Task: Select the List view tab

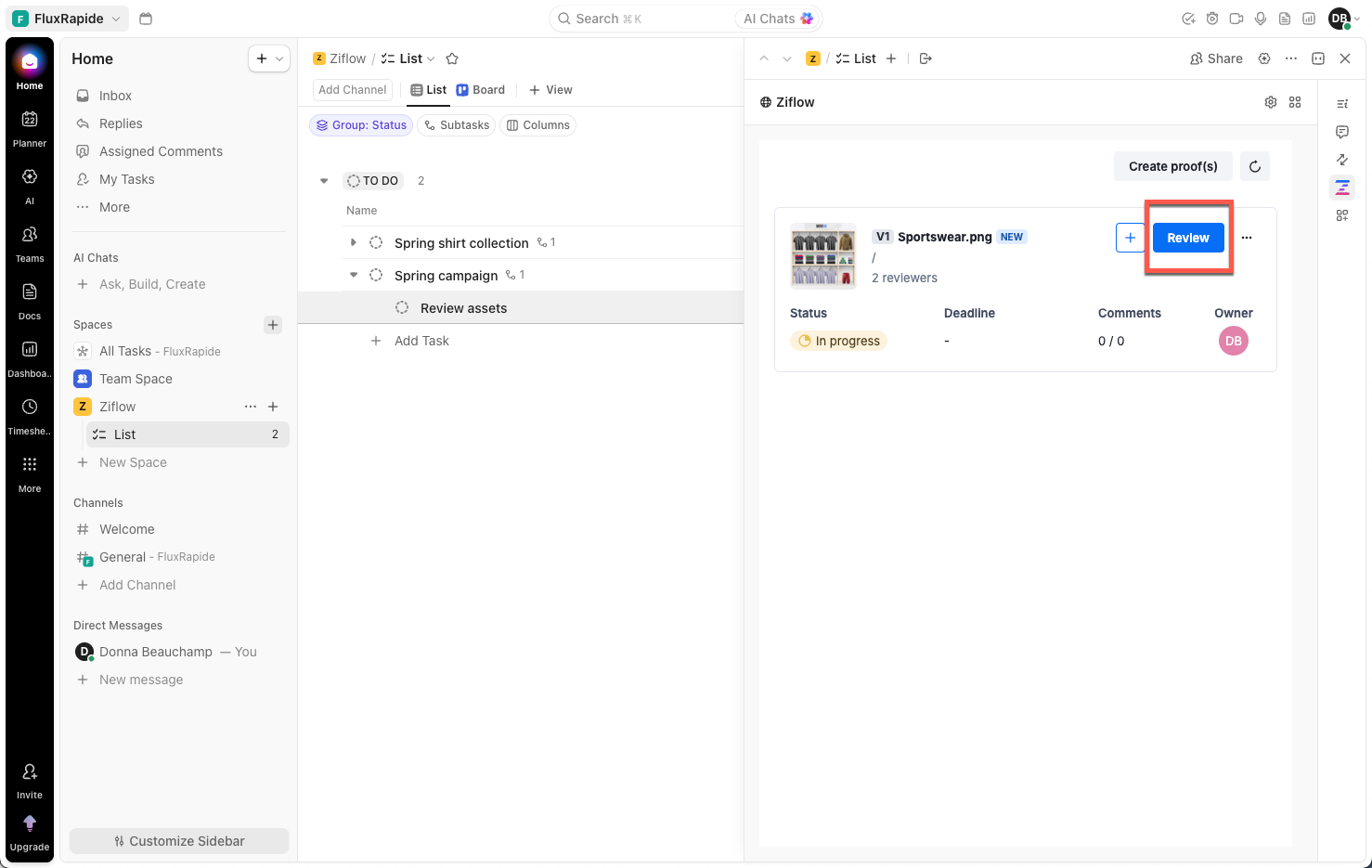Action: 429,90
